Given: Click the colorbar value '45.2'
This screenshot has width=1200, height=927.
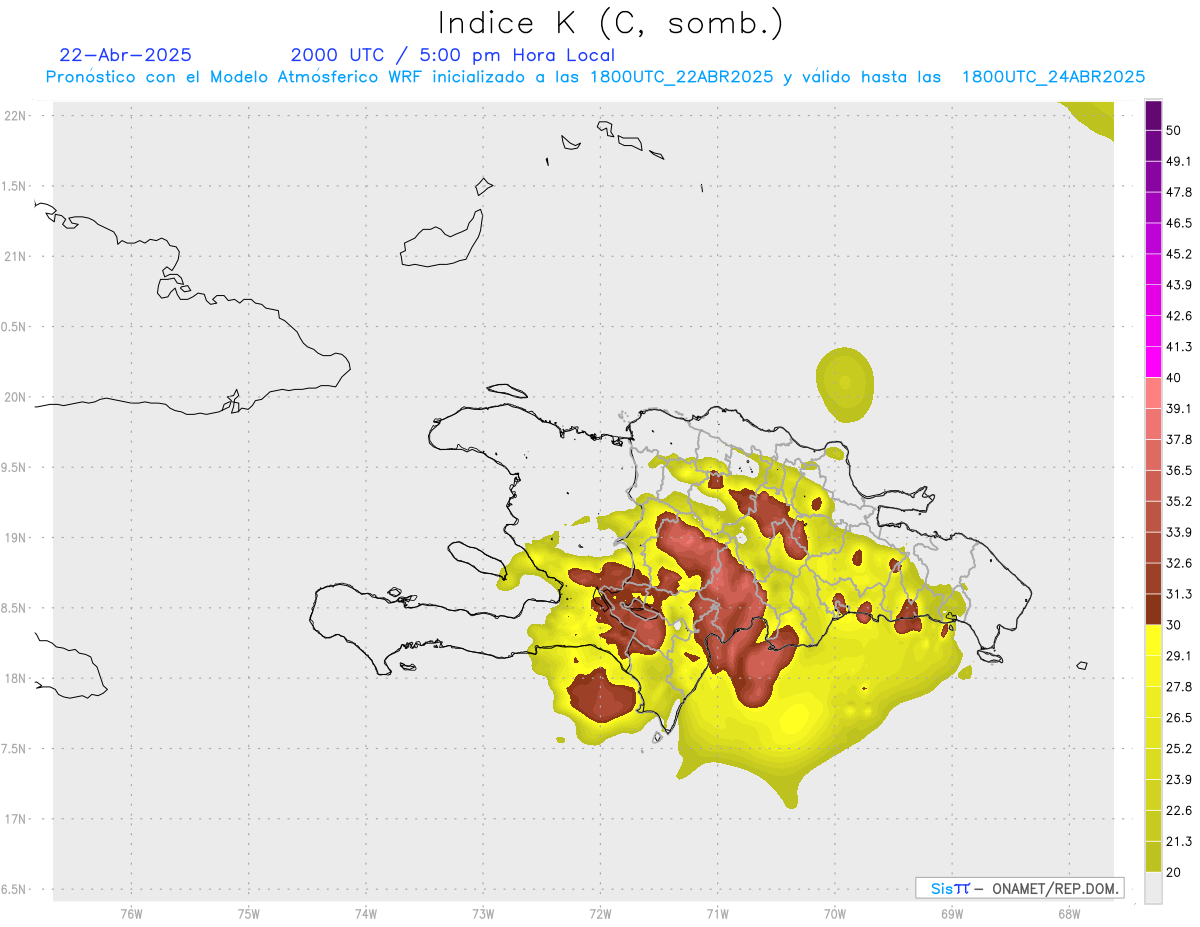Looking at the screenshot, I should (1179, 254).
